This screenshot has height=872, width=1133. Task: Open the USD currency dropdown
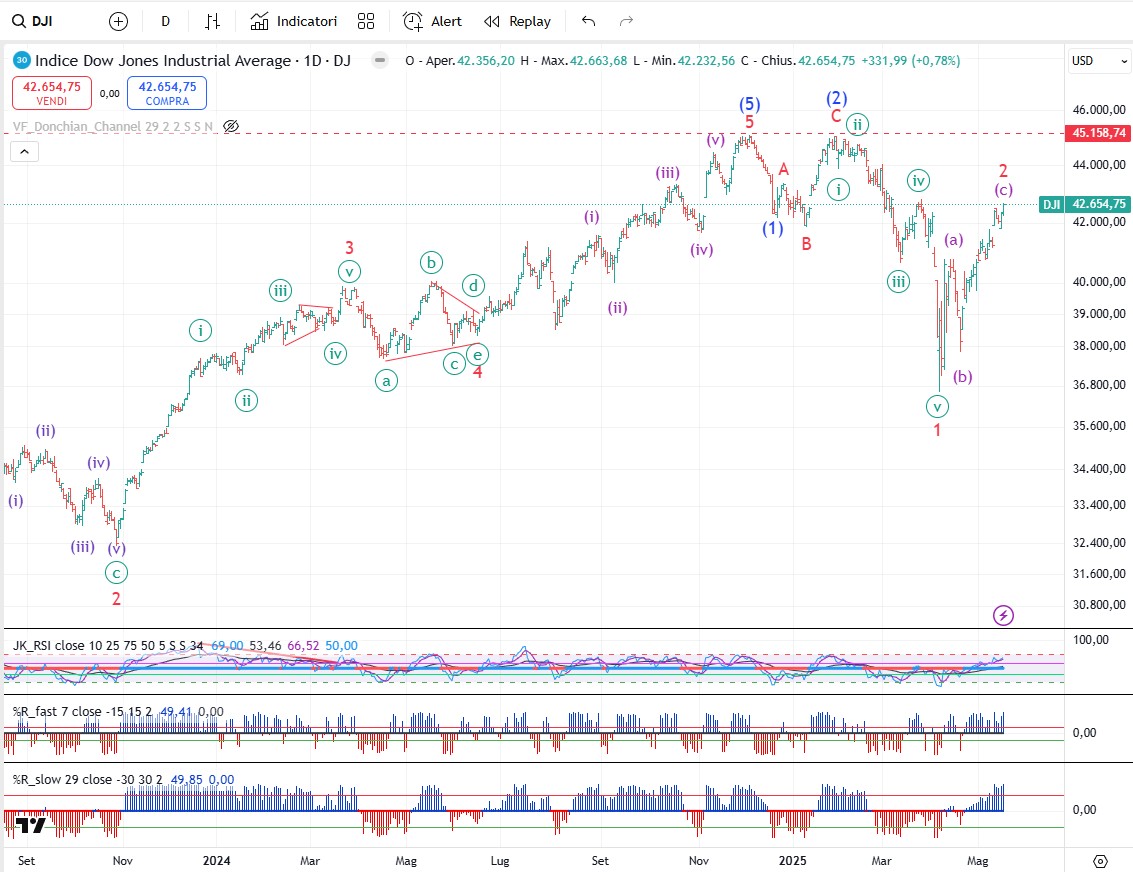tap(1099, 61)
